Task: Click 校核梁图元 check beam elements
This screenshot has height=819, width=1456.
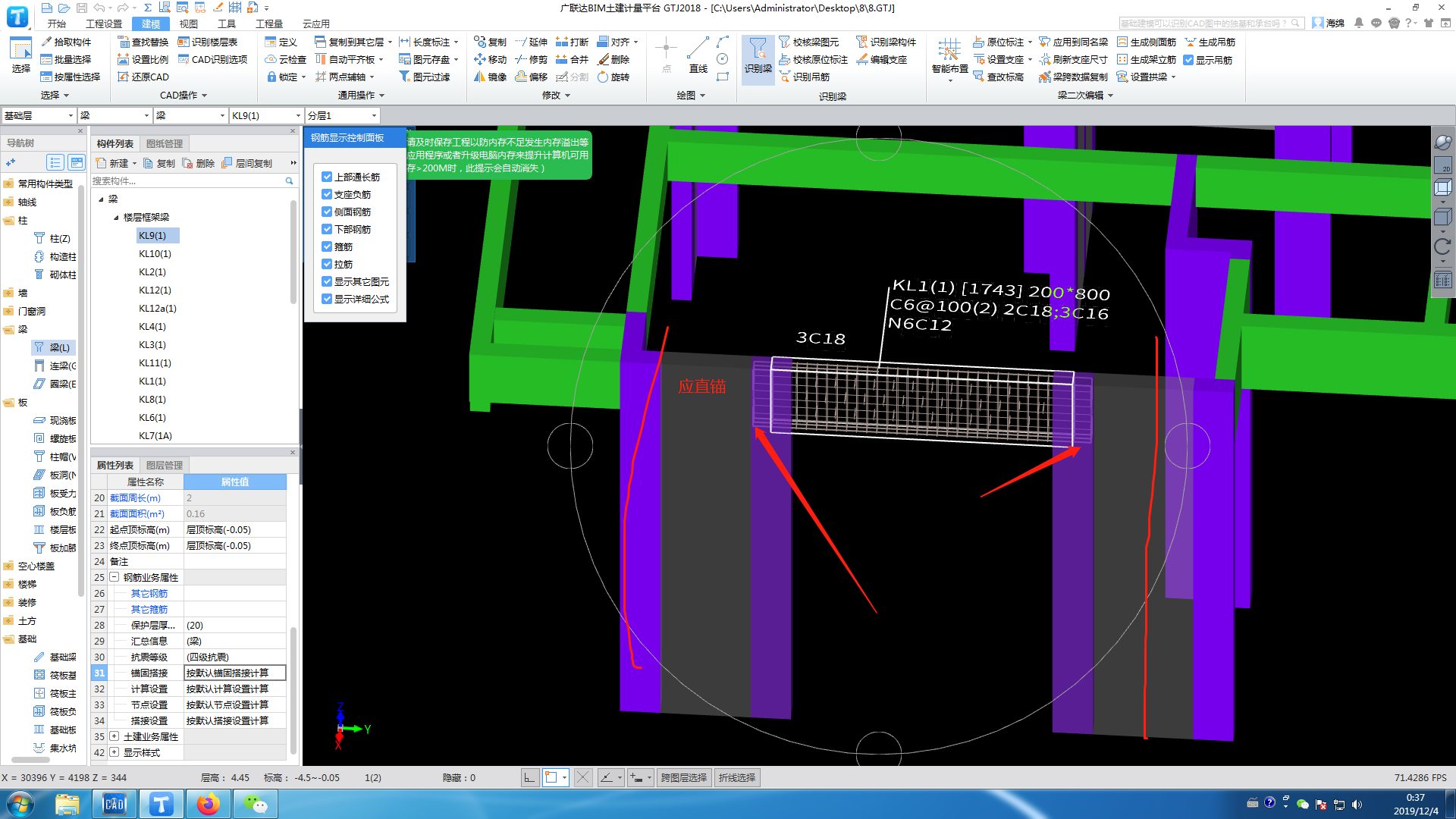Action: [808, 42]
